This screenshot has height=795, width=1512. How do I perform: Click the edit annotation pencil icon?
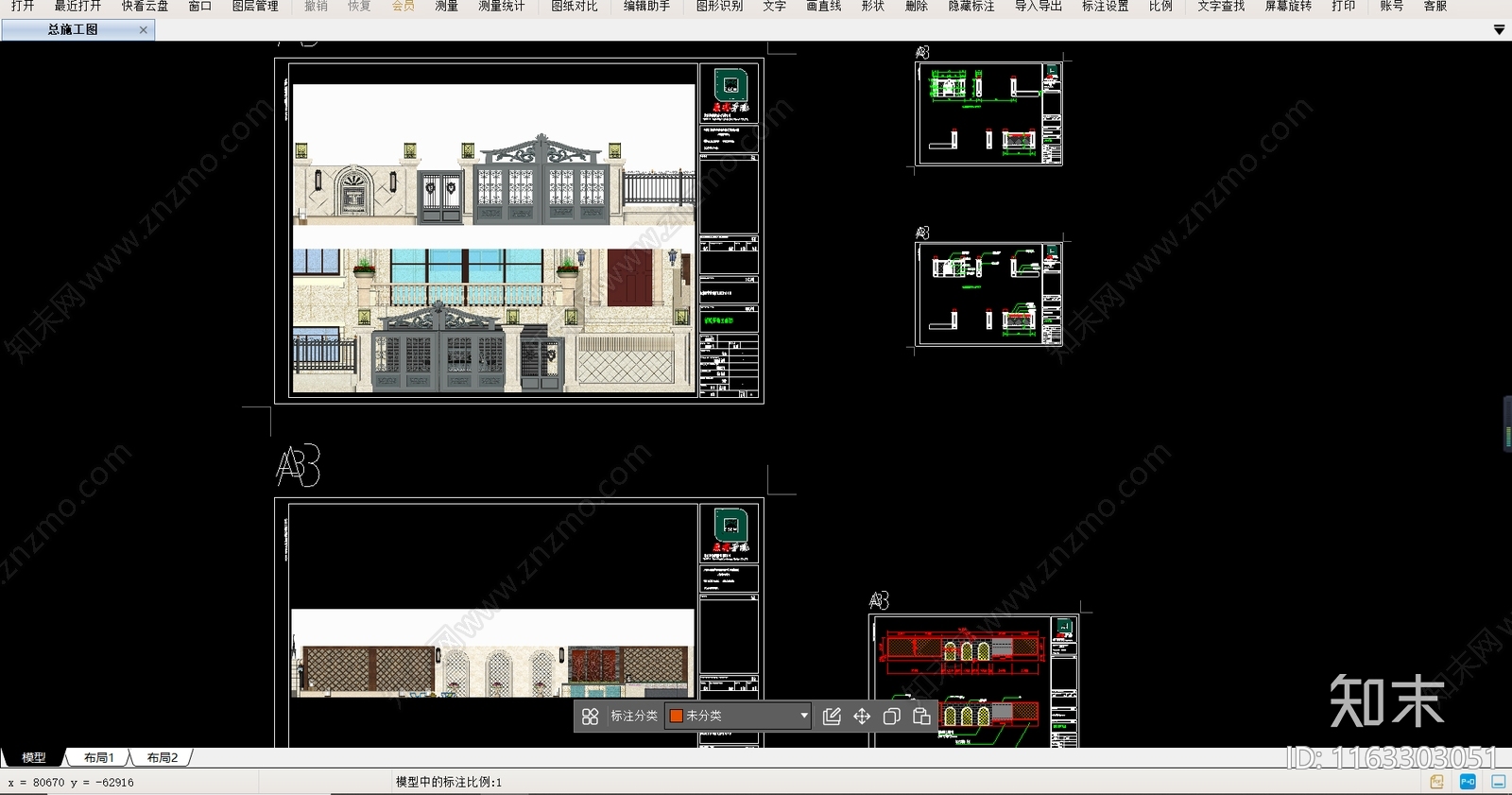pyautogui.click(x=832, y=717)
